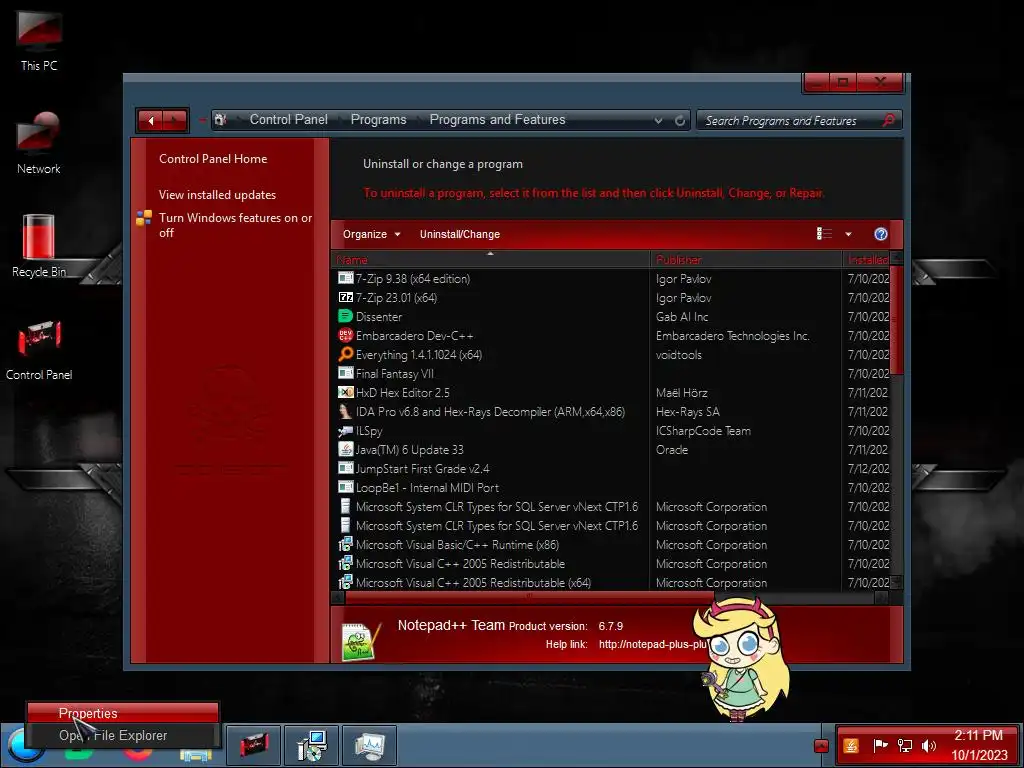Click Uninstall/Change toolbar button
The width and height of the screenshot is (1024, 768).
[x=460, y=234]
